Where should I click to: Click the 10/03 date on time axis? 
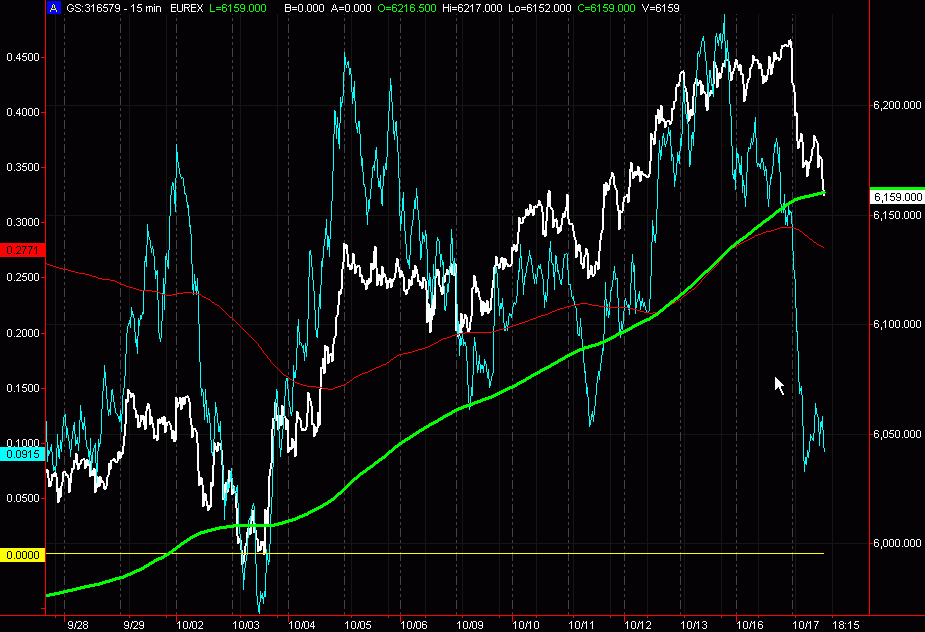246,625
